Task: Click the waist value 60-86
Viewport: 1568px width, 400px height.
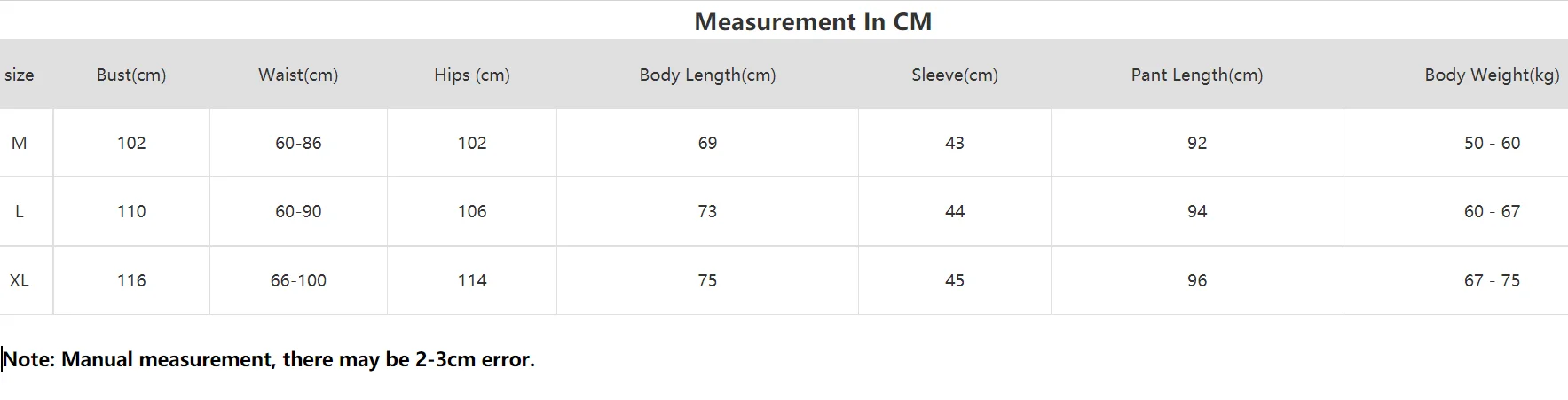Action: point(298,143)
